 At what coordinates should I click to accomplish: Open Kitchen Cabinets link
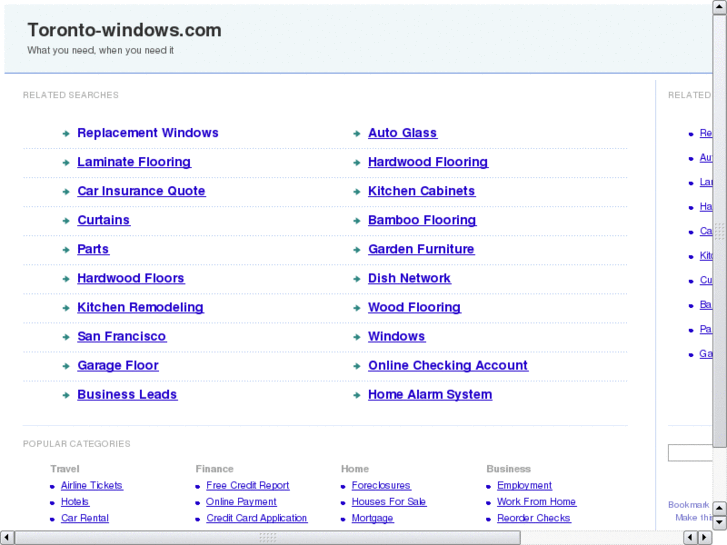(x=421, y=191)
